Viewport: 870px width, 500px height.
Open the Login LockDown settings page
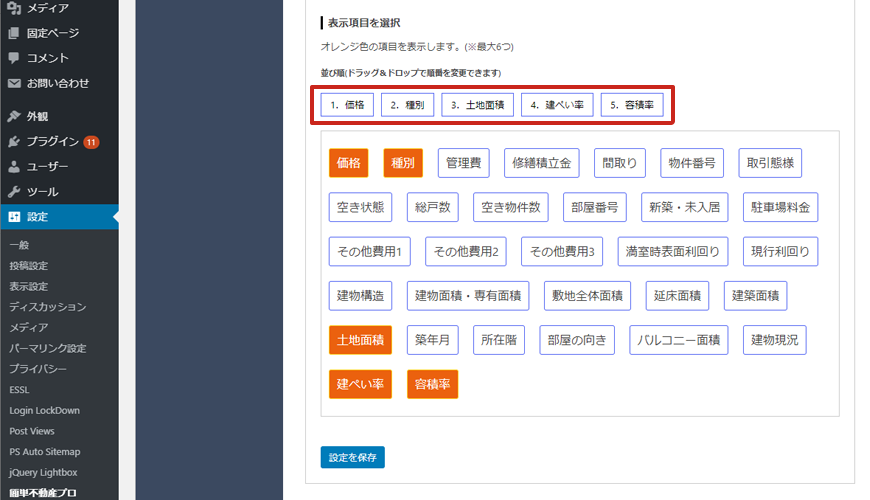click(x=44, y=410)
